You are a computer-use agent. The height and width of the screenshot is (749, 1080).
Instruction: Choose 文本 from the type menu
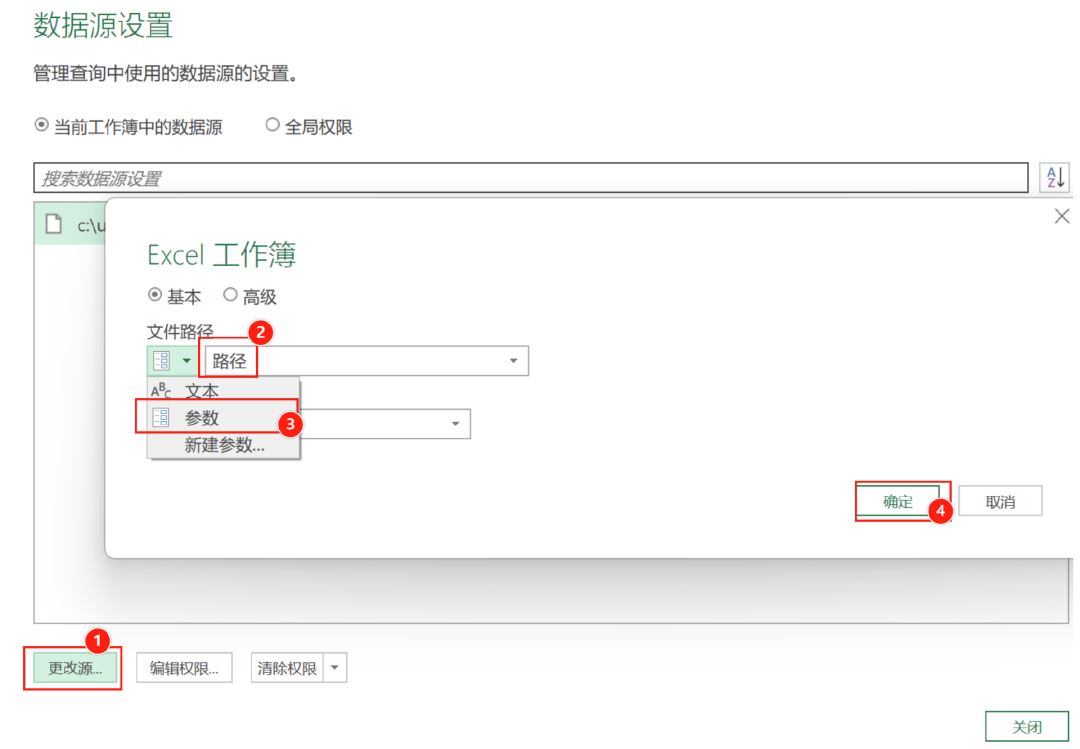(x=201, y=392)
